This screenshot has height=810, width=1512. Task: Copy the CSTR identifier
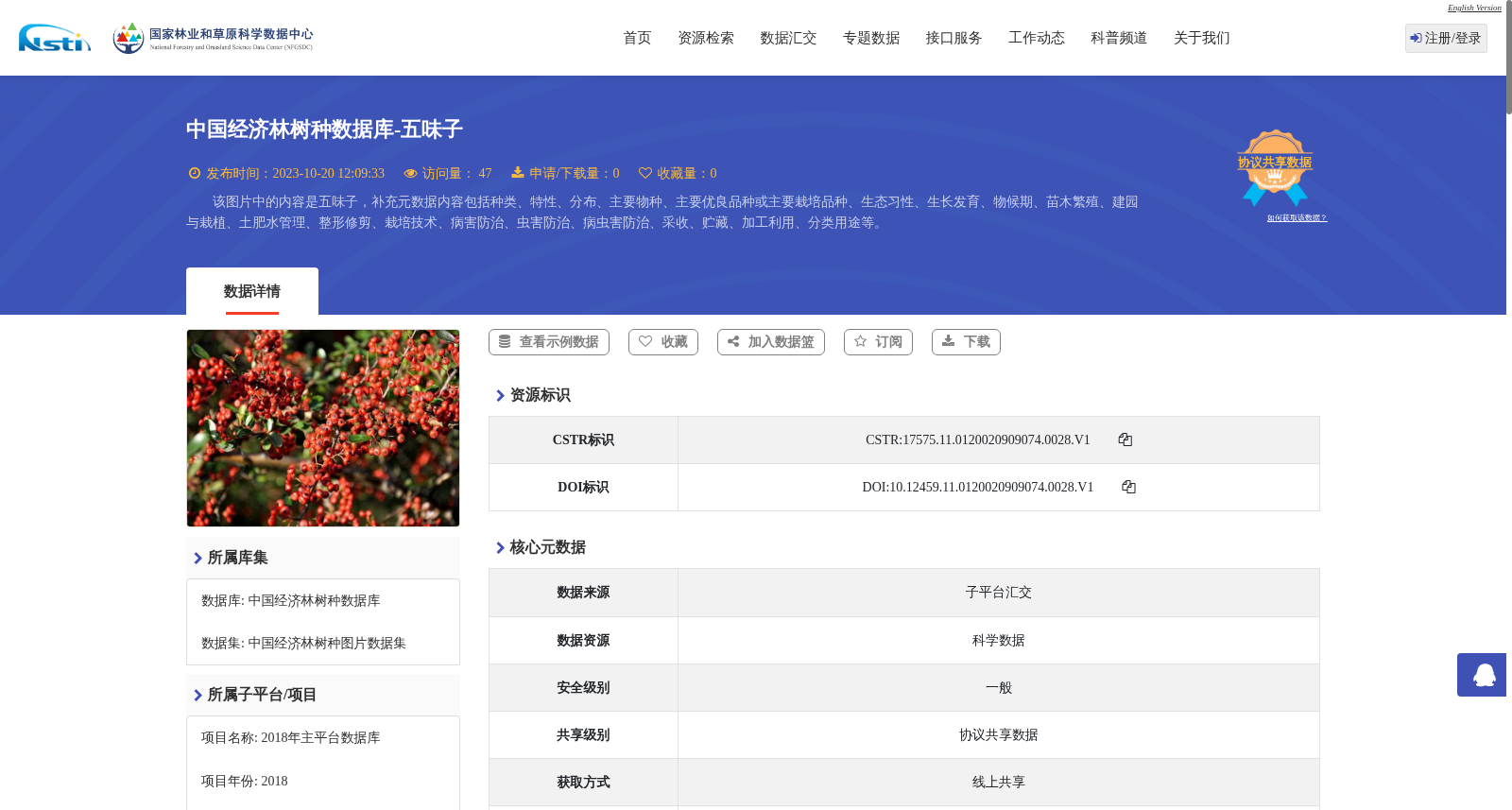(x=1125, y=439)
